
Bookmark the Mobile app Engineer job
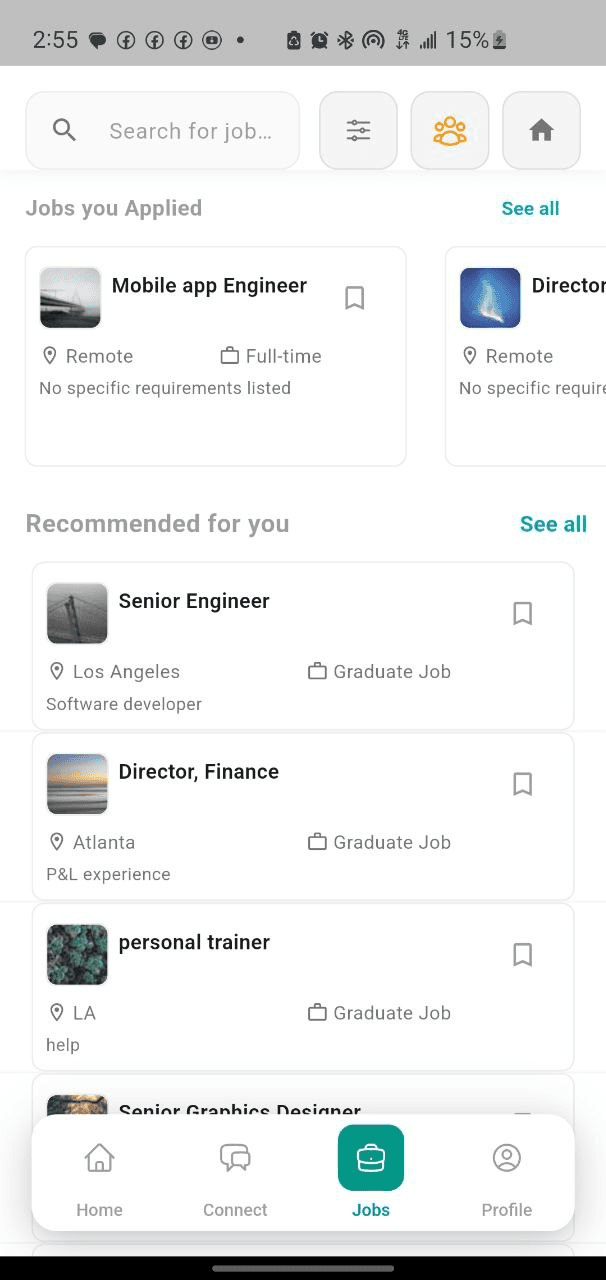point(355,297)
